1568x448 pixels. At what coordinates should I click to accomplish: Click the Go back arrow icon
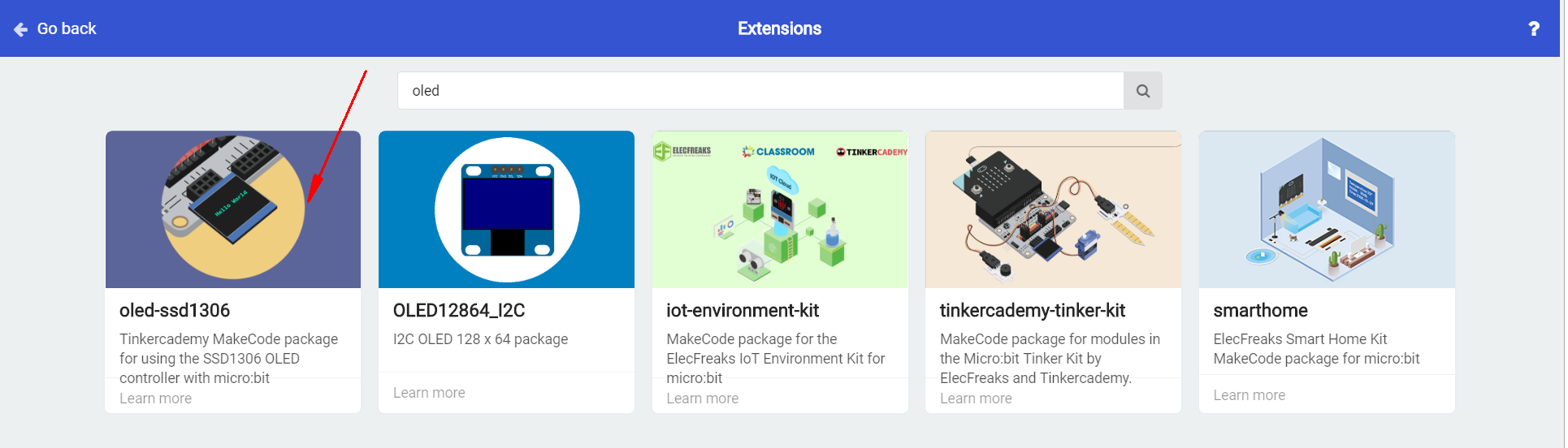21,29
